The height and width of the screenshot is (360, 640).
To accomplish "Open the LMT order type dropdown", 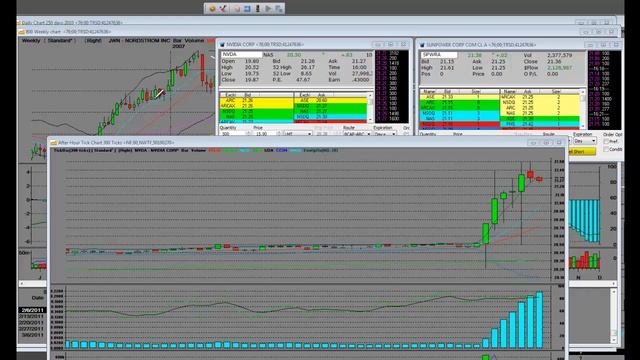I will (298, 134).
